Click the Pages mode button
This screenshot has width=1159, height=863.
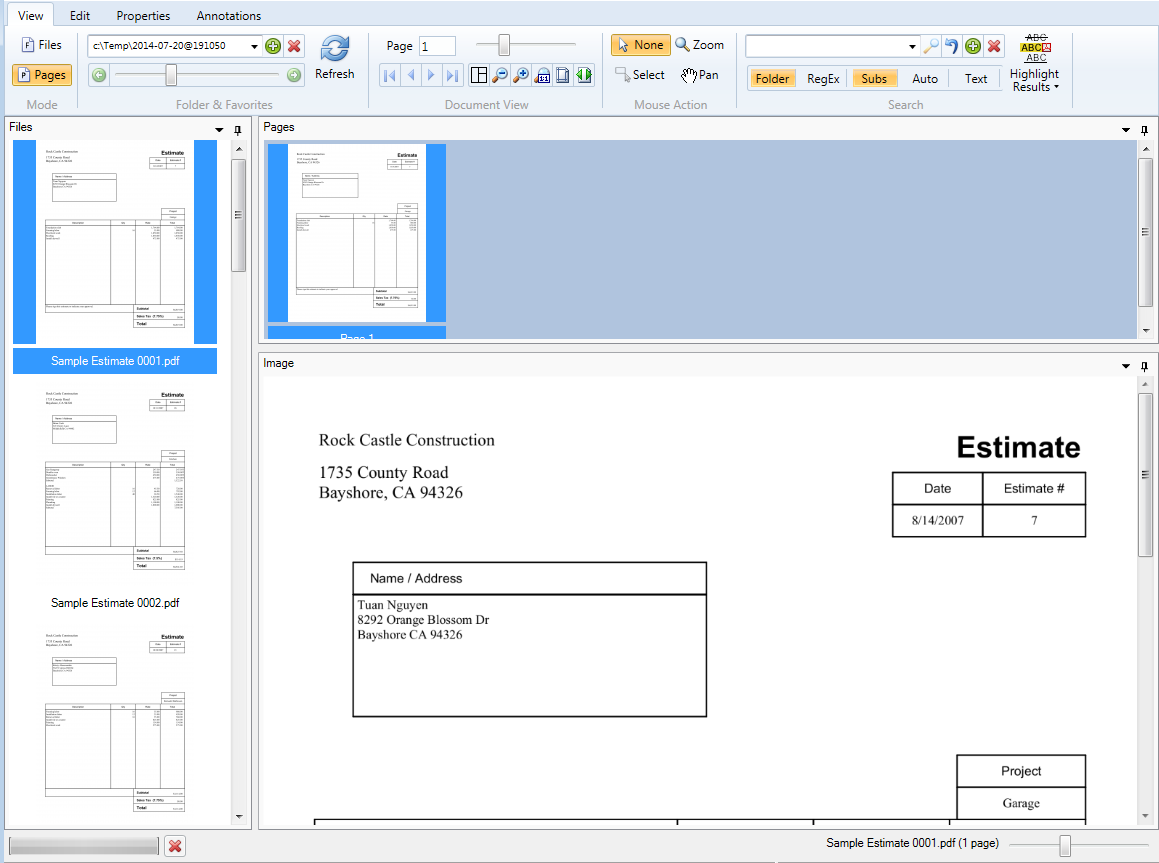(41, 74)
